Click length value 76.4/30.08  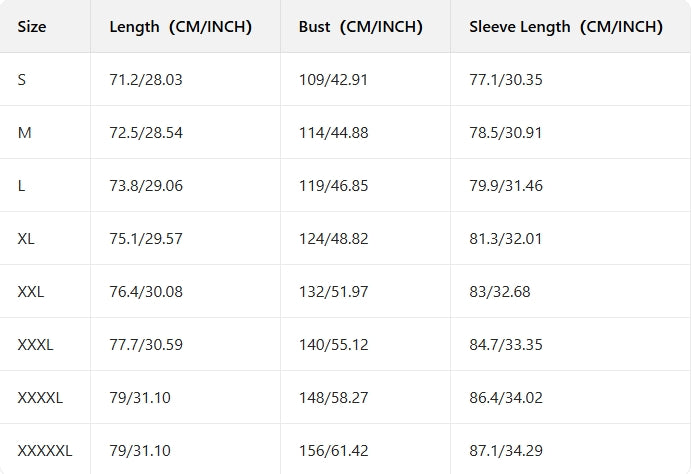[x=144, y=292]
